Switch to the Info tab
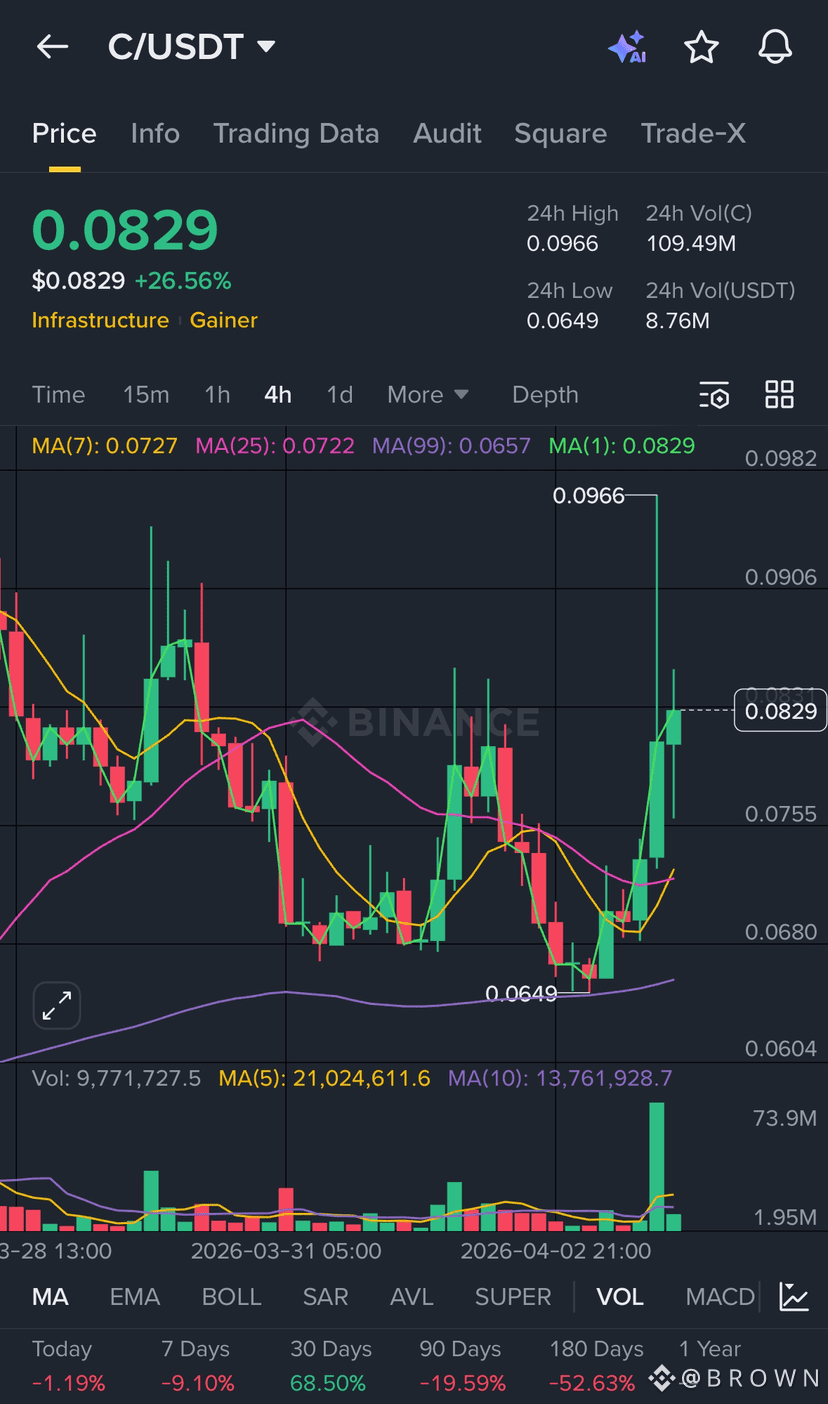The height and width of the screenshot is (1404, 828). (155, 134)
